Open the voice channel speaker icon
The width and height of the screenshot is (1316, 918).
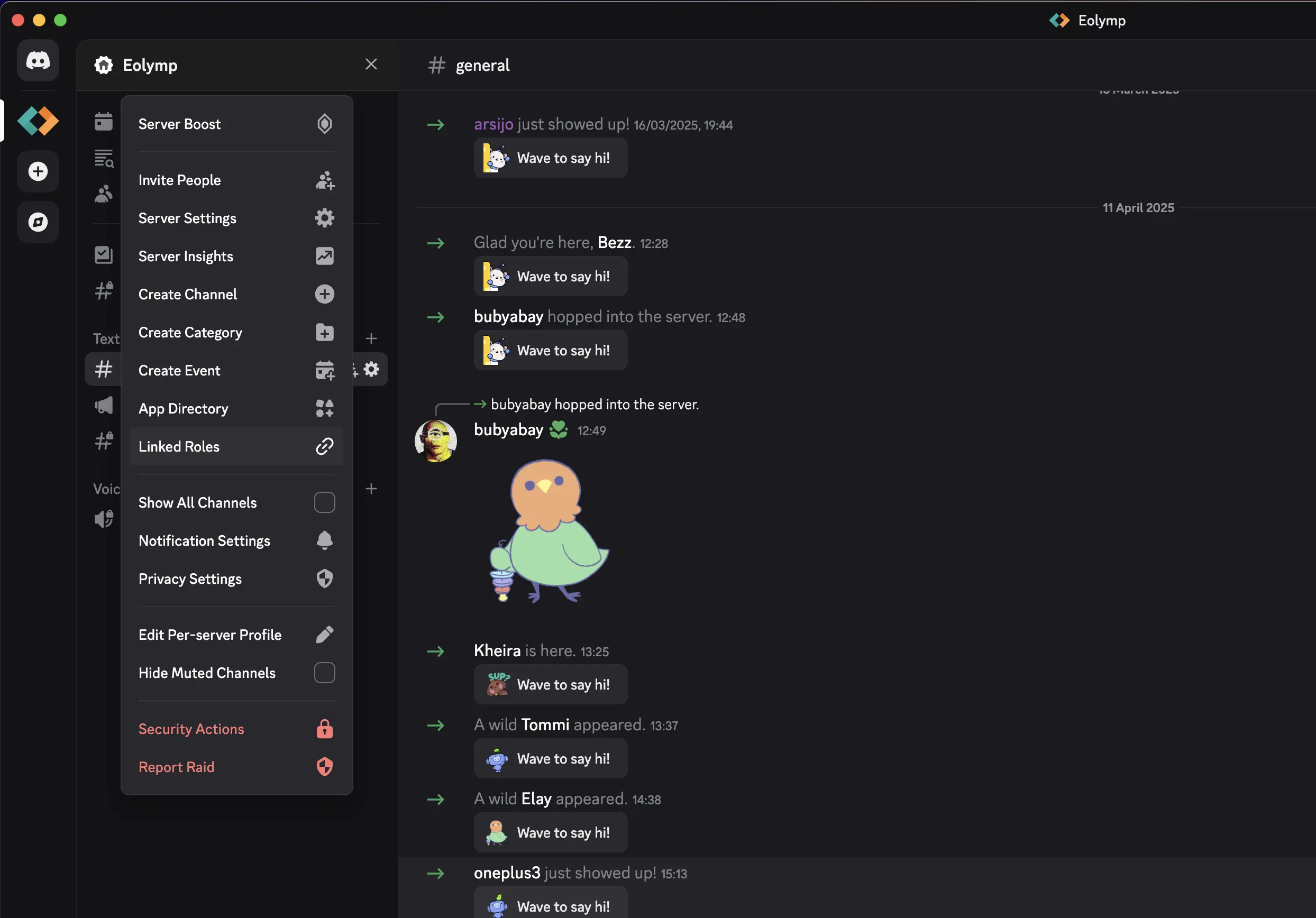[x=104, y=519]
